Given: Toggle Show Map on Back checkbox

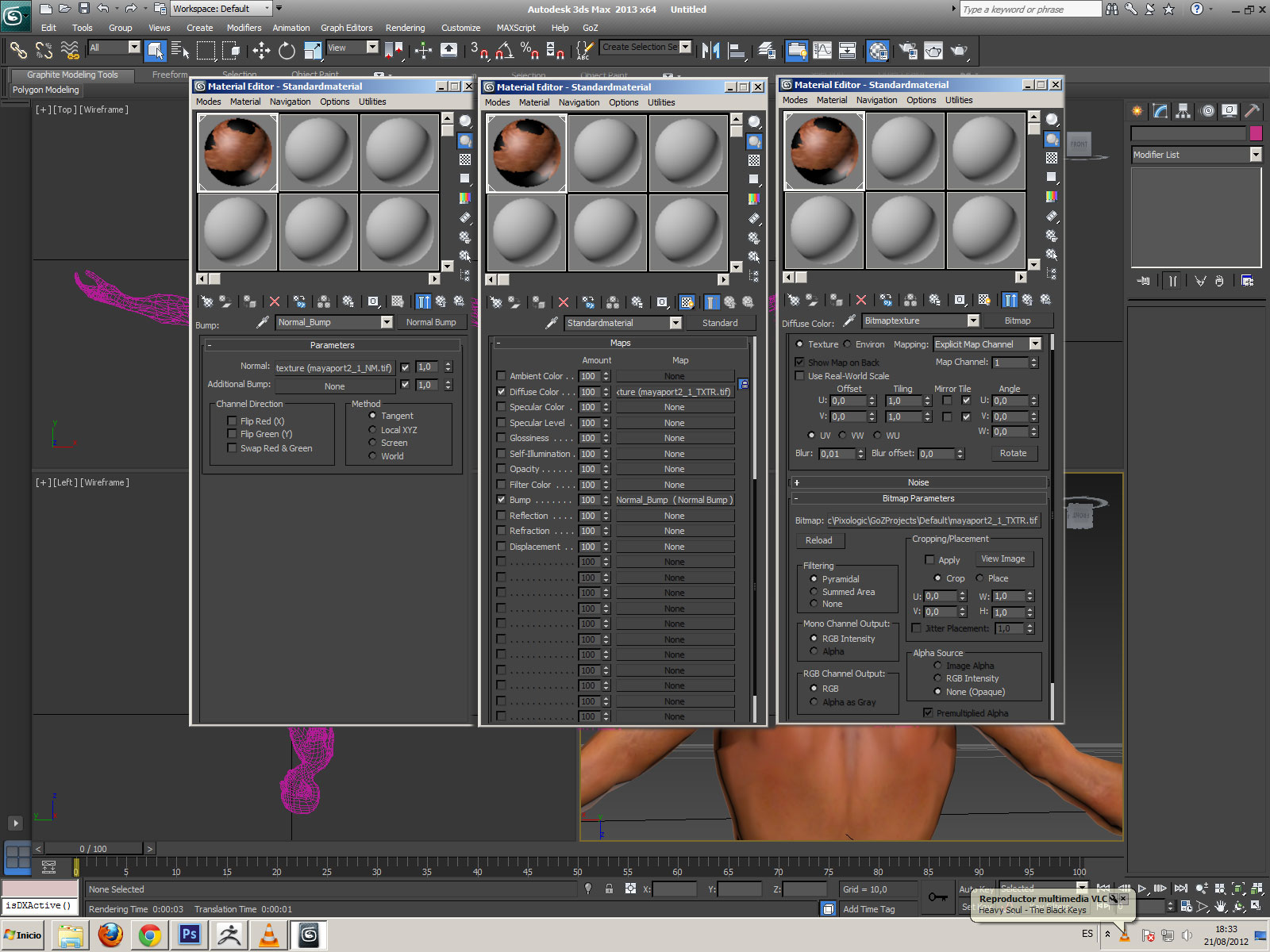Looking at the screenshot, I should coord(799,363).
